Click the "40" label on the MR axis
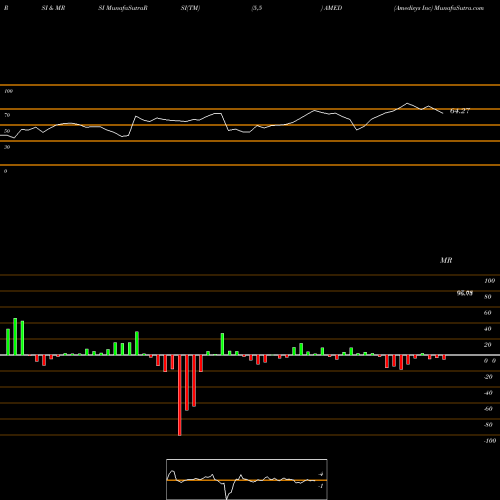The height and width of the screenshot is (500, 500). coord(488,329)
